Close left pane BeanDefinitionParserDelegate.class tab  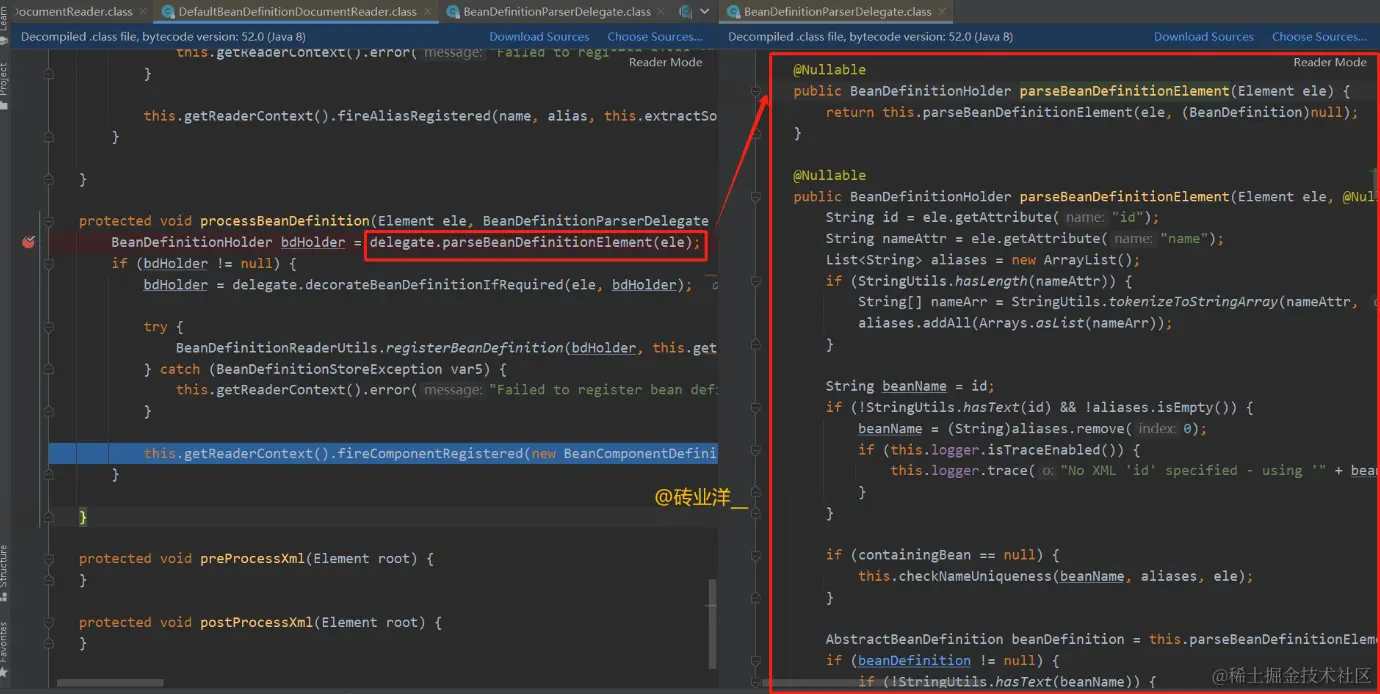click(x=662, y=12)
